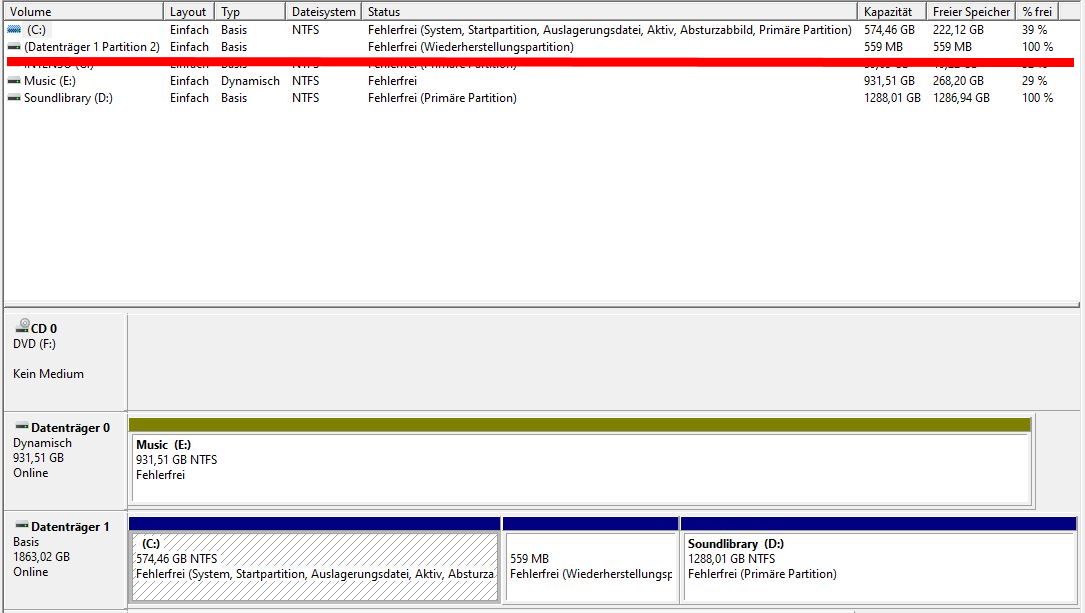Click the 574,46 GB capacity cell
The height and width of the screenshot is (613, 1085).
(x=889, y=30)
